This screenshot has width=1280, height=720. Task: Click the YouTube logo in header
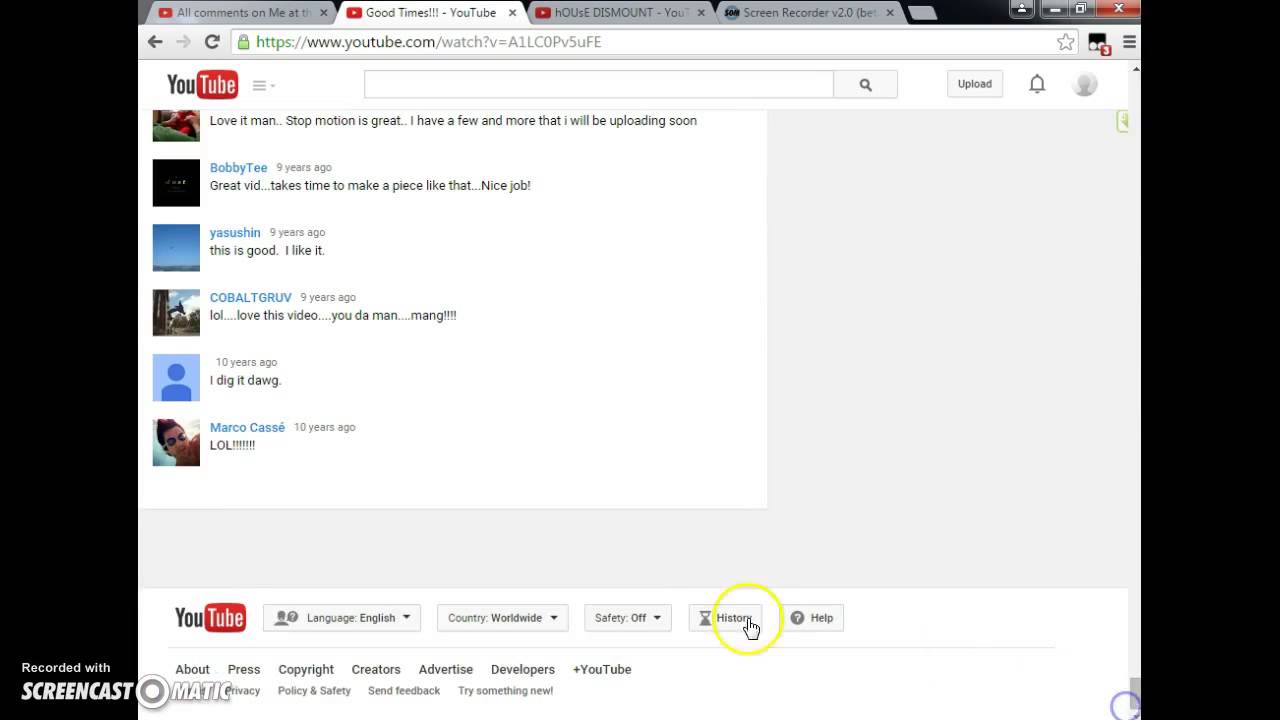click(202, 85)
